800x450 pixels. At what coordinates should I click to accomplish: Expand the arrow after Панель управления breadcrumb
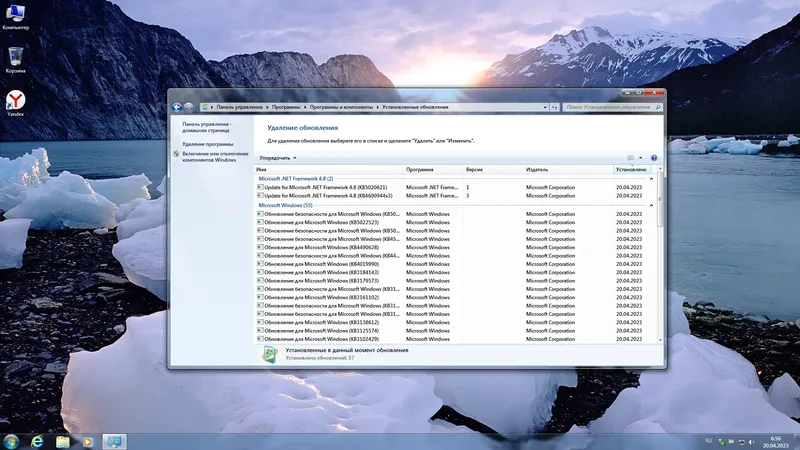point(267,107)
